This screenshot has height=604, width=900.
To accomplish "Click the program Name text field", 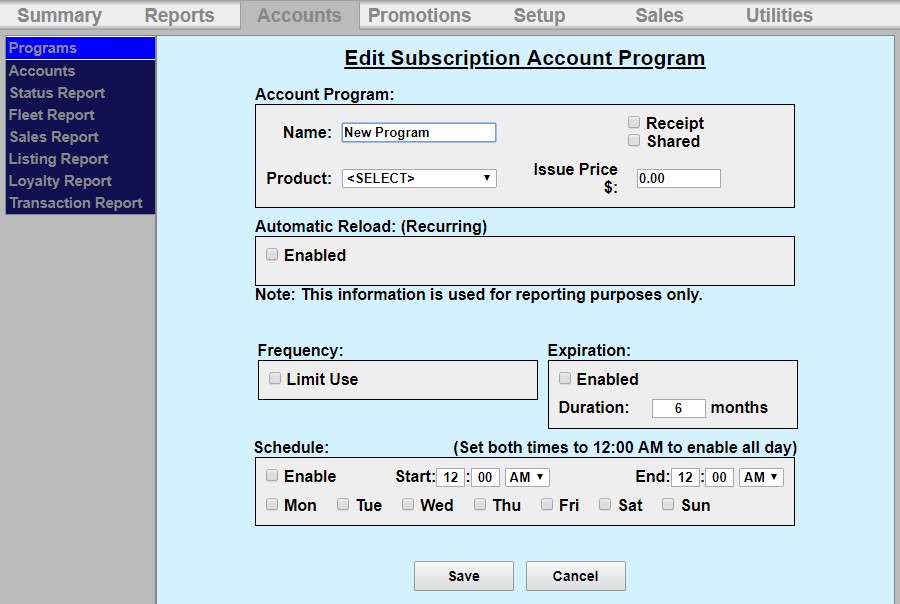I will (x=419, y=132).
